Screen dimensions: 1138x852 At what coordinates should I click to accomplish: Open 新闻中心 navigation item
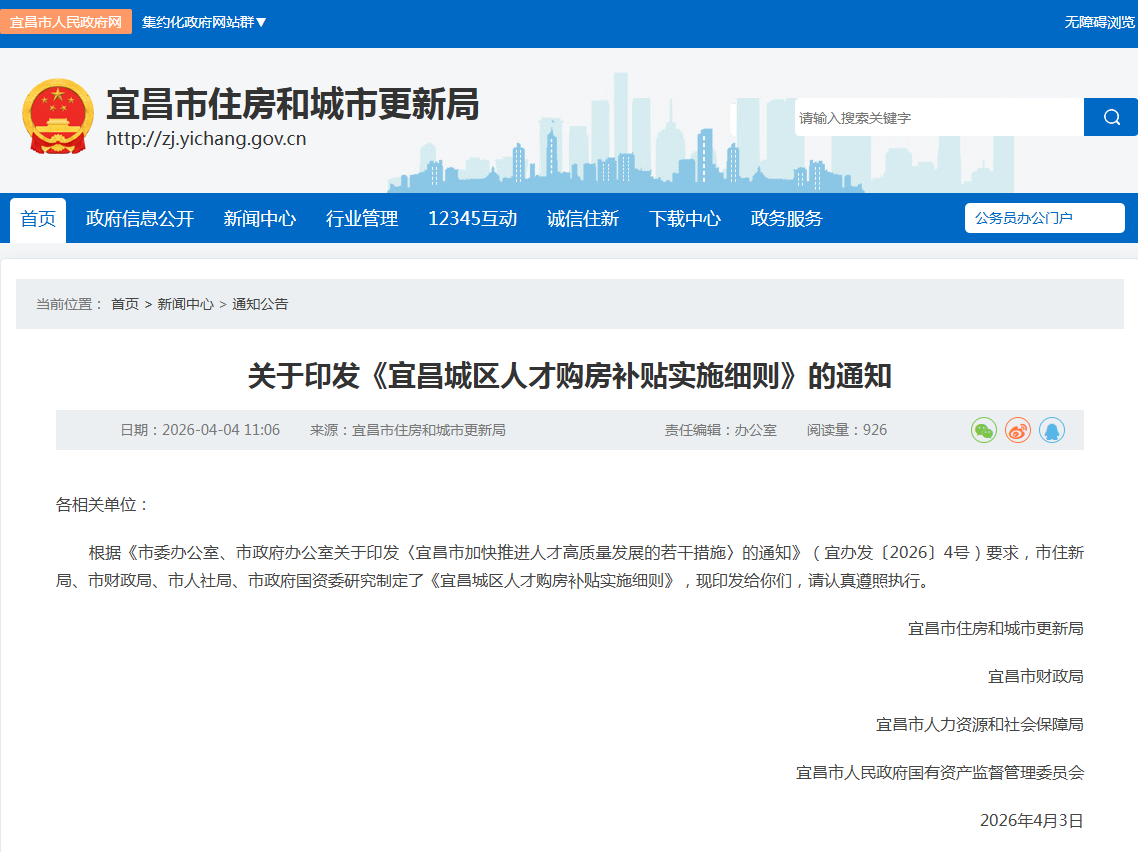click(x=260, y=219)
